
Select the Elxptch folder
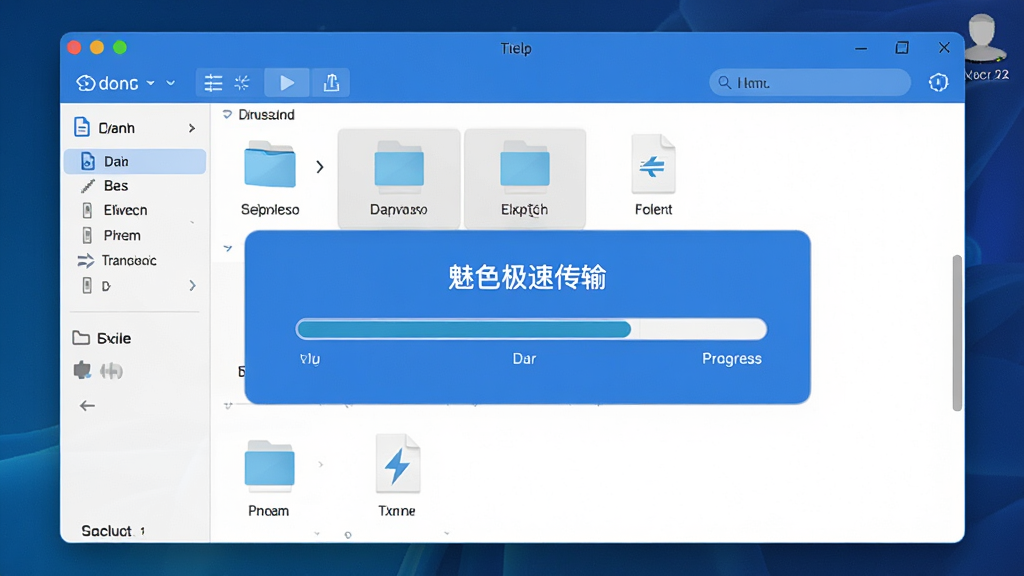click(x=524, y=178)
